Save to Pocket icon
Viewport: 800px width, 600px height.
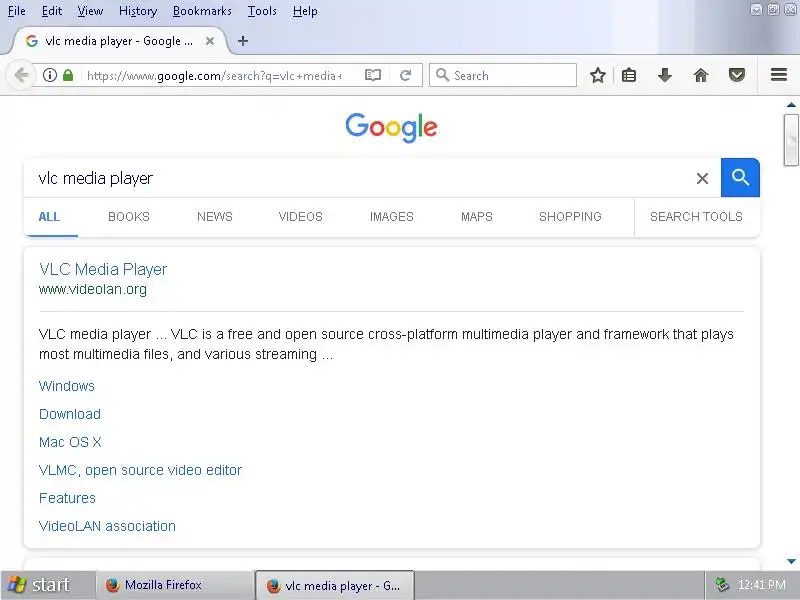click(x=736, y=76)
